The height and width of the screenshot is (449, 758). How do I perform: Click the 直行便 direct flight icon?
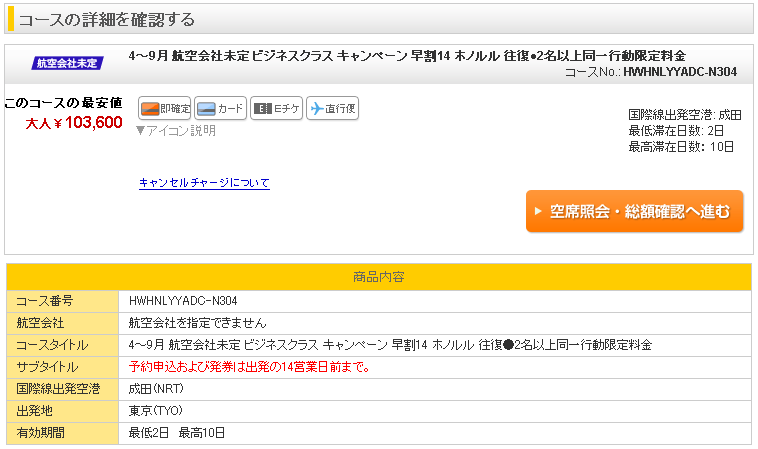tap(332, 109)
